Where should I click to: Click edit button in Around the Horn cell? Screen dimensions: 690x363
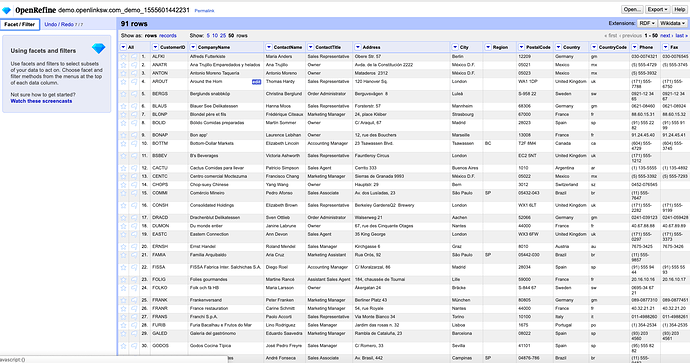click(x=256, y=82)
